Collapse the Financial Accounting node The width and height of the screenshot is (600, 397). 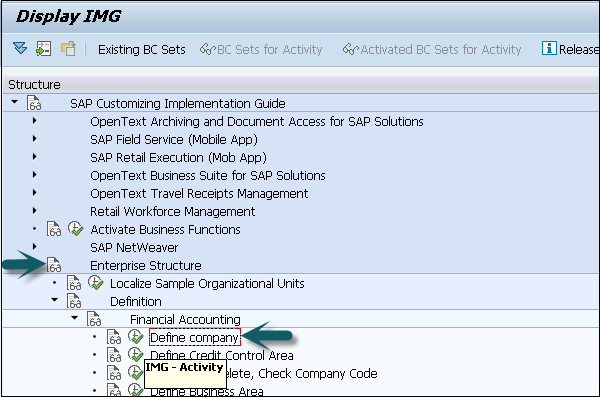coord(75,318)
